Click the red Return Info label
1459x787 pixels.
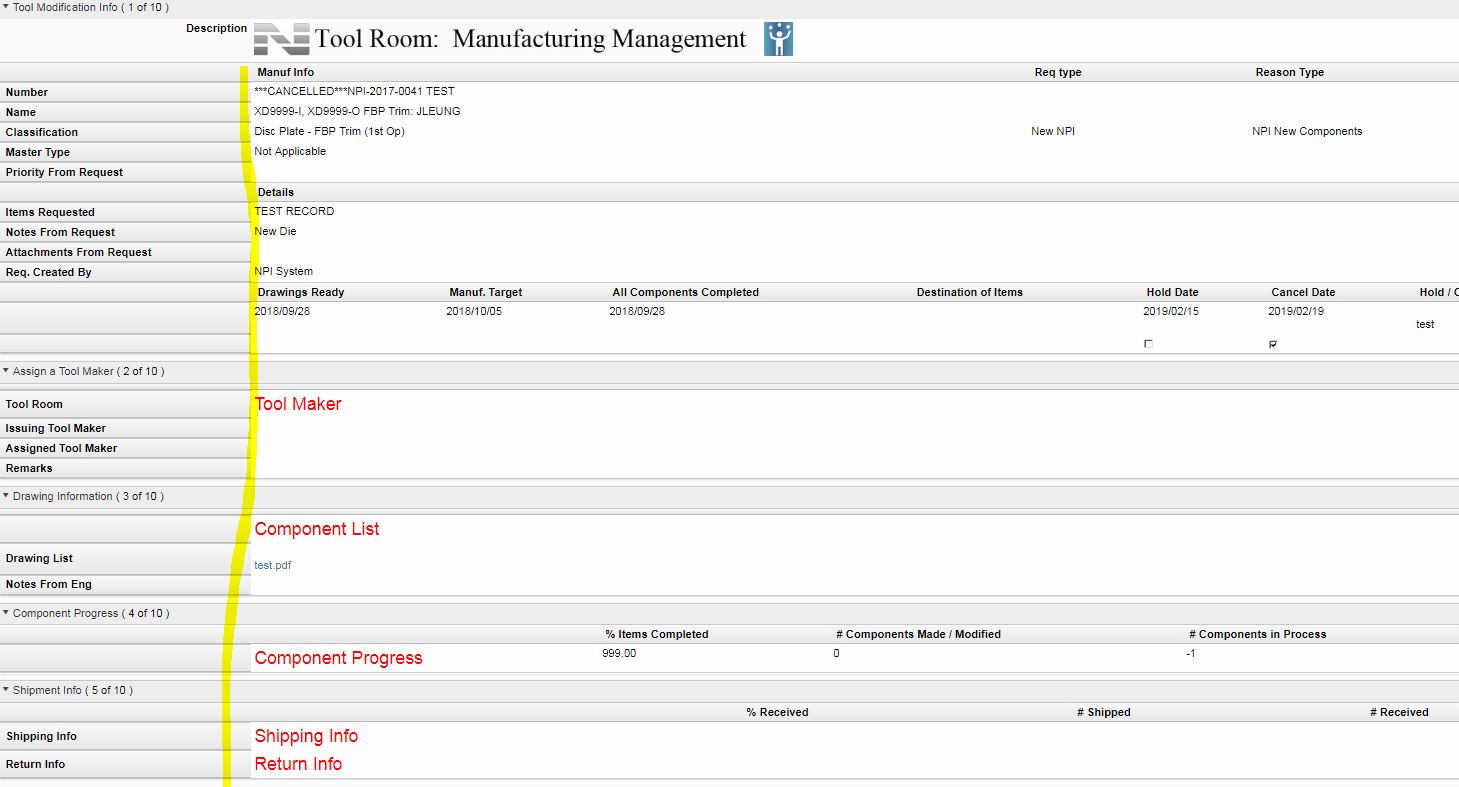pos(298,763)
